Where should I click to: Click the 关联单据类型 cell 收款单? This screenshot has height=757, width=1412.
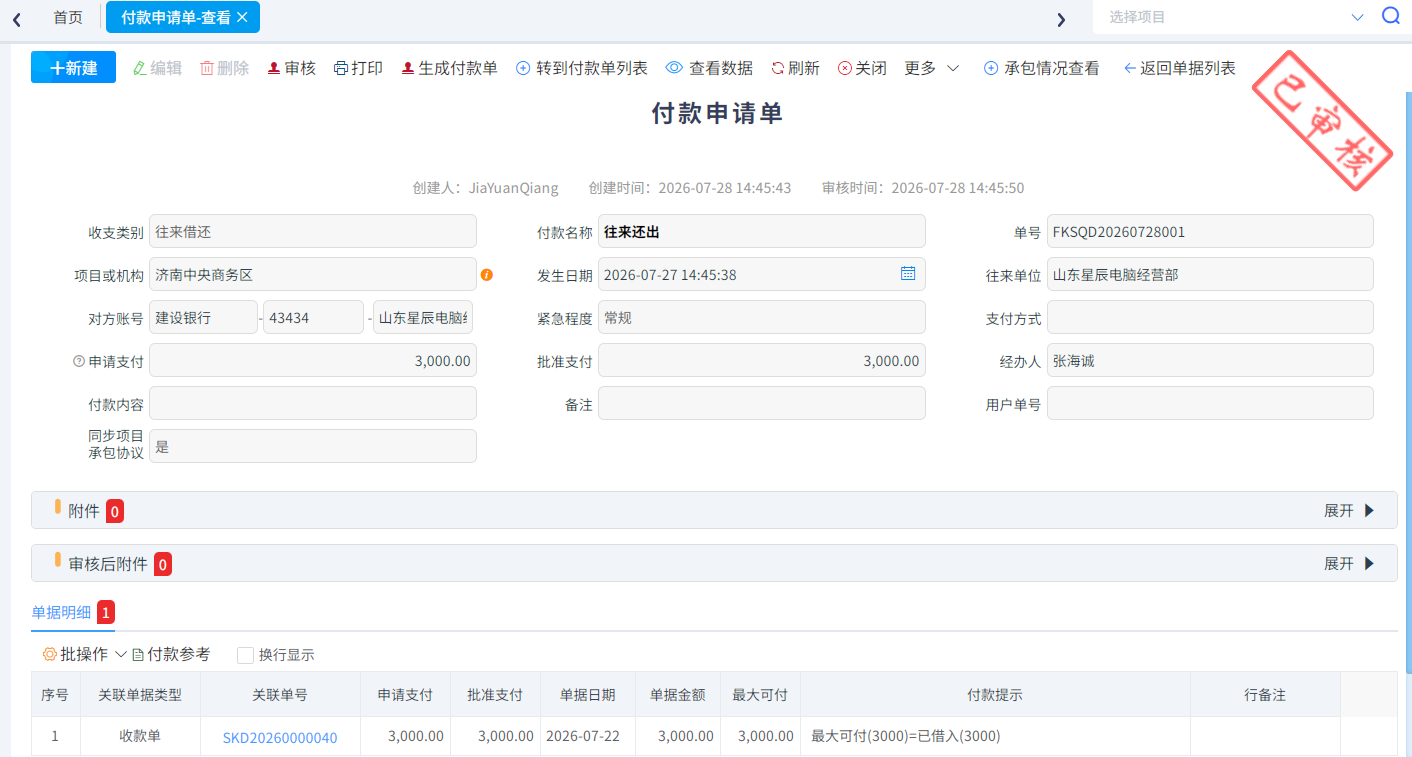pyautogui.click(x=140, y=737)
